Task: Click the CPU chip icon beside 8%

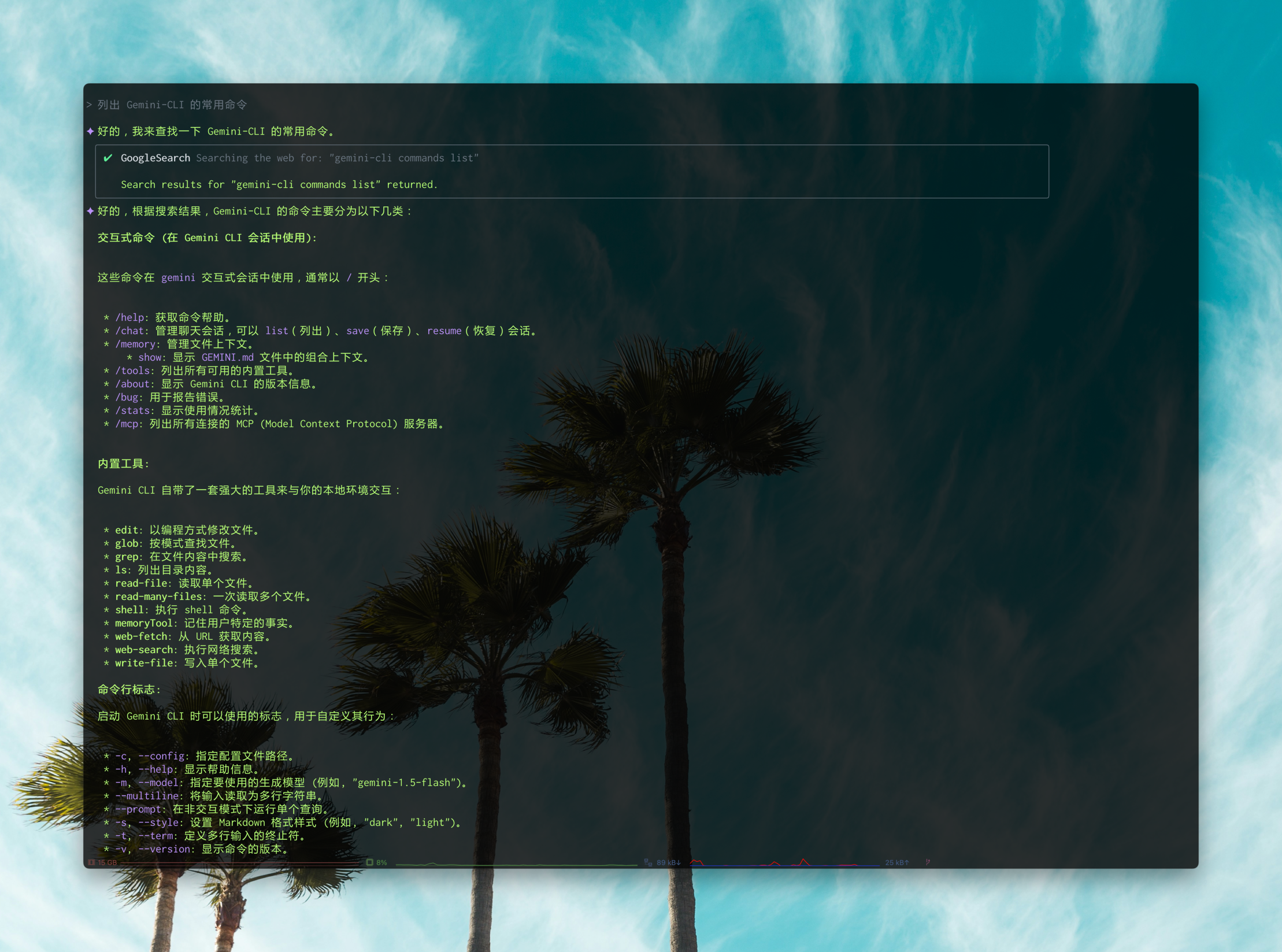Action: tap(370, 862)
